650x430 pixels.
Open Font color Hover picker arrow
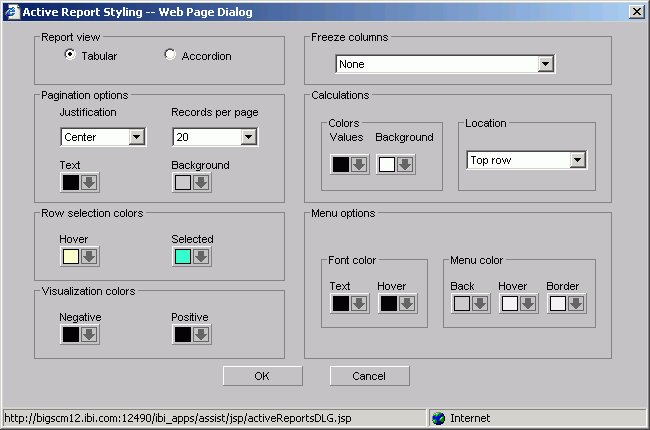407,303
